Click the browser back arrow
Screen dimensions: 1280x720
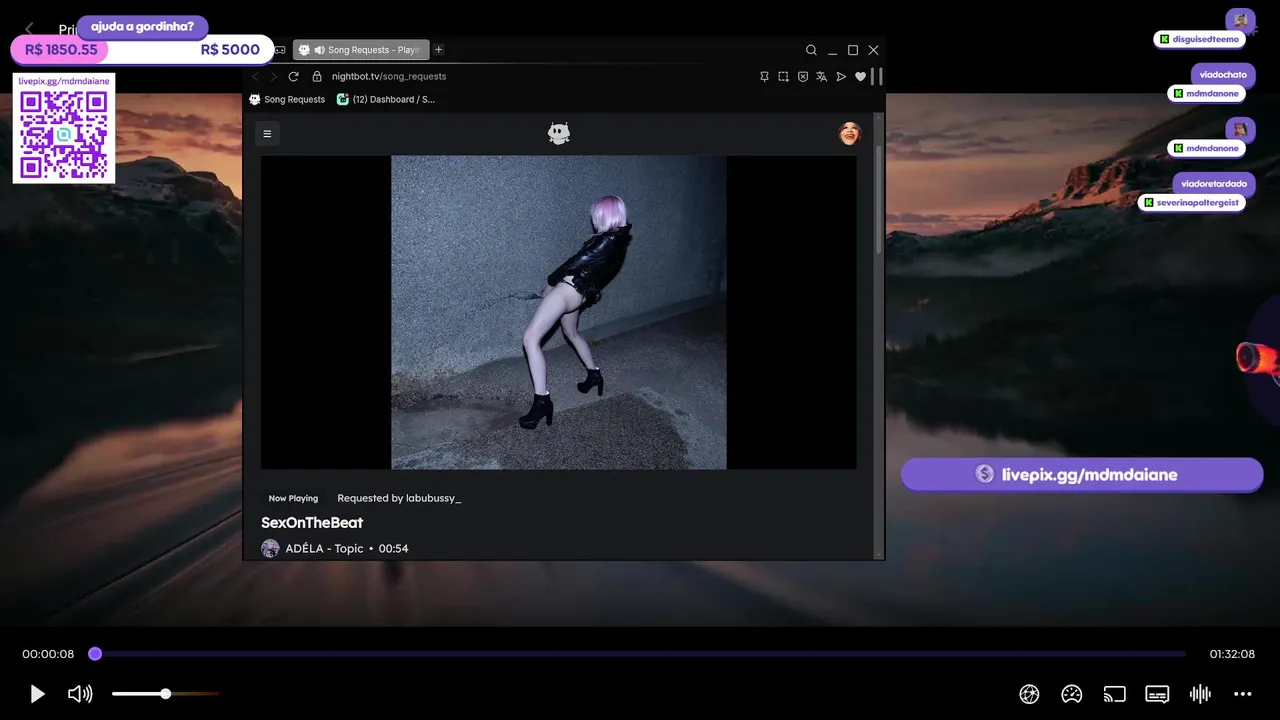(x=255, y=76)
